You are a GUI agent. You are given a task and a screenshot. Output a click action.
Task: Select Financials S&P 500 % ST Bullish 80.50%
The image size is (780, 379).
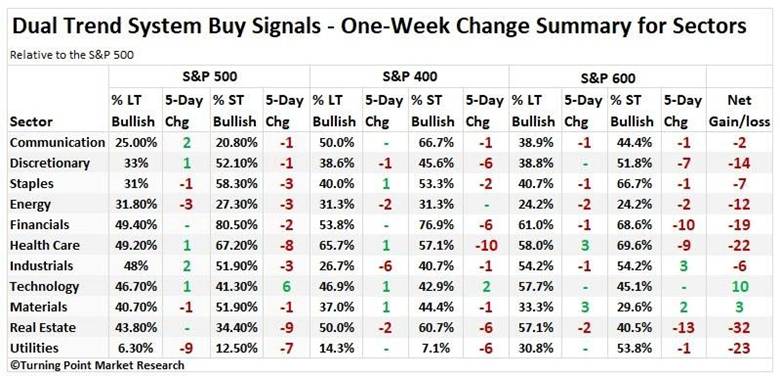[237, 225]
